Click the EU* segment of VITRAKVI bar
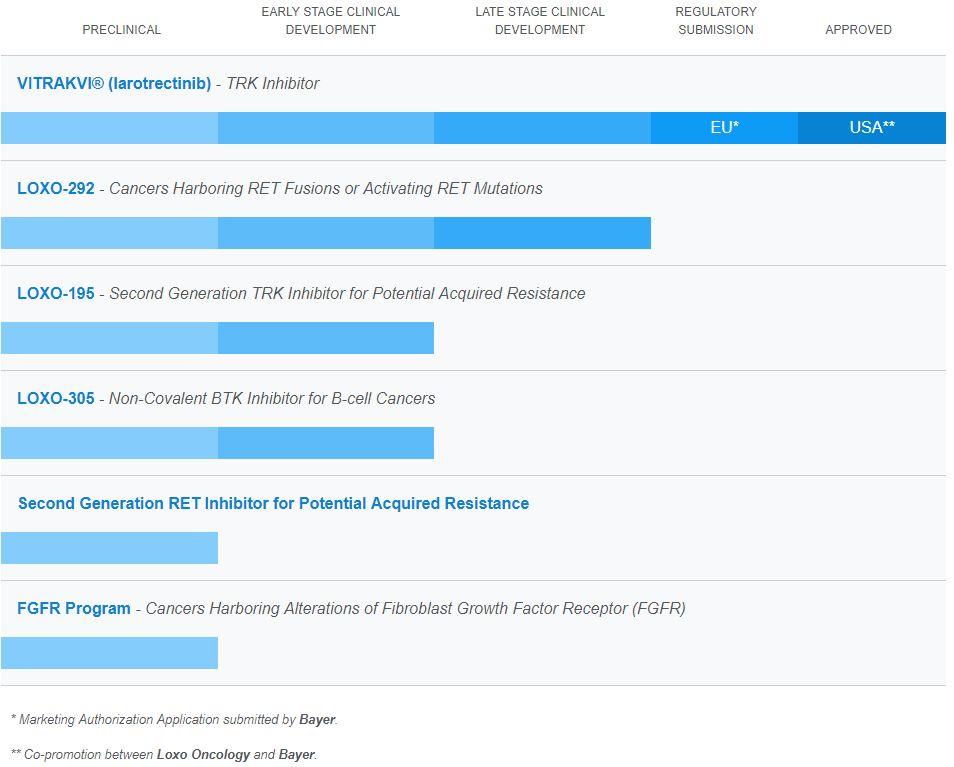Viewport: 954px width, 767px height. tap(725, 128)
